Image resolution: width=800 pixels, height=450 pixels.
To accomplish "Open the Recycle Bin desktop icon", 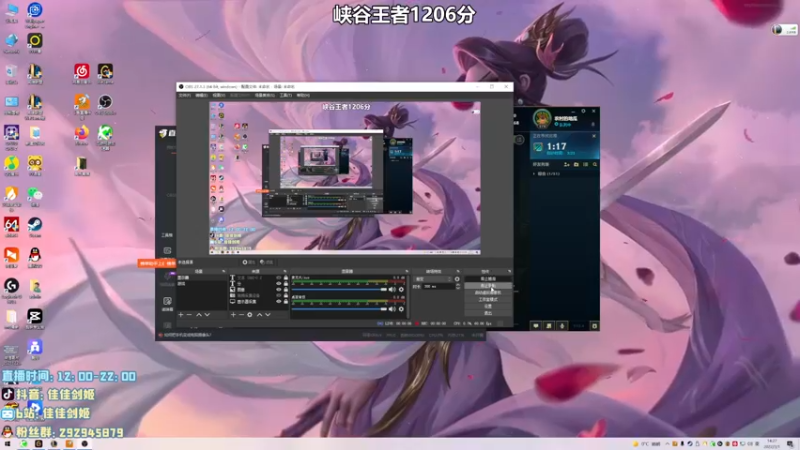I will pyautogui.click(x=11, y=71).
